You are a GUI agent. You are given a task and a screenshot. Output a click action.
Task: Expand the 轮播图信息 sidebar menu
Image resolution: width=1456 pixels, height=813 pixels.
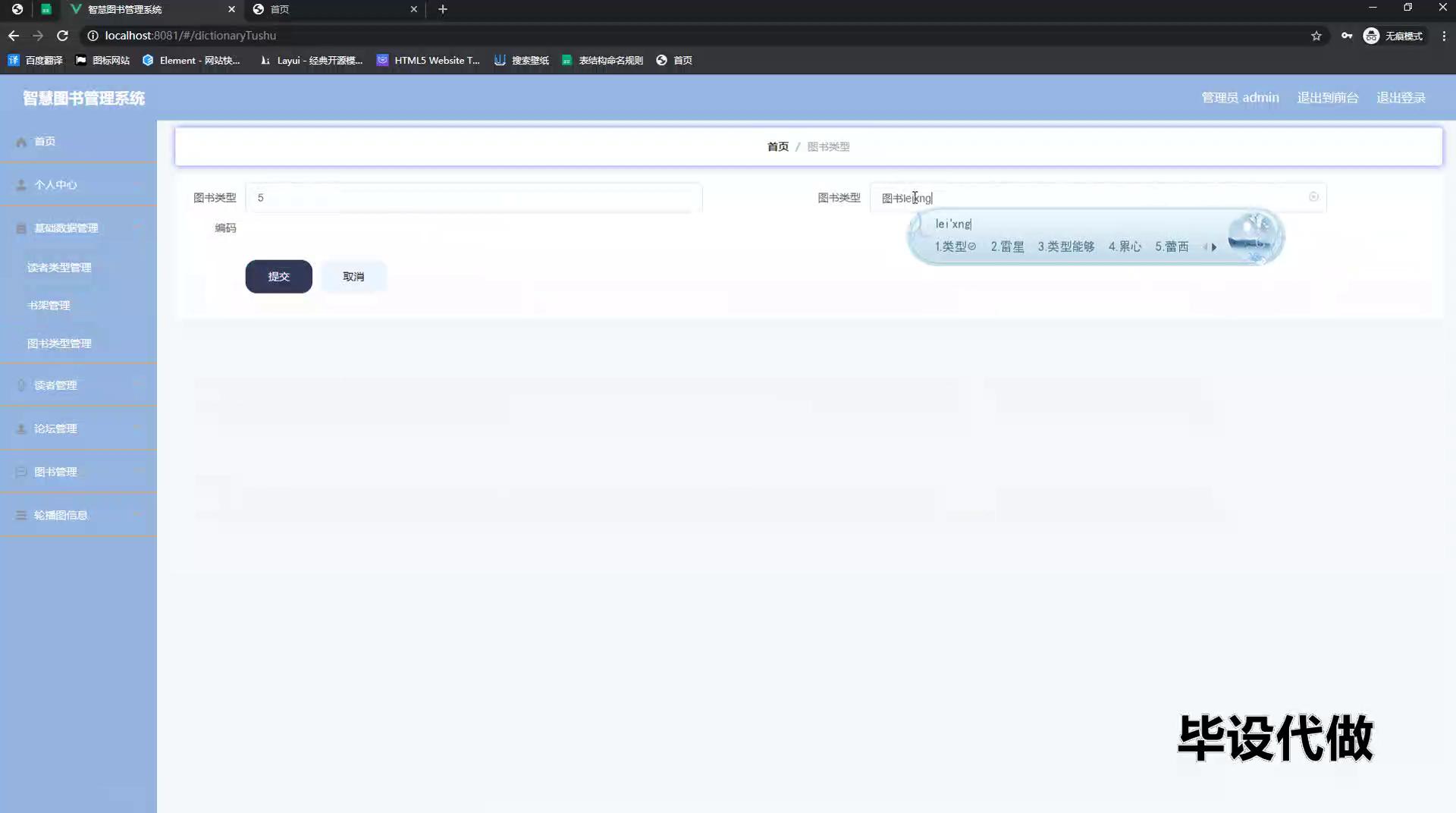tap(78, 515)
